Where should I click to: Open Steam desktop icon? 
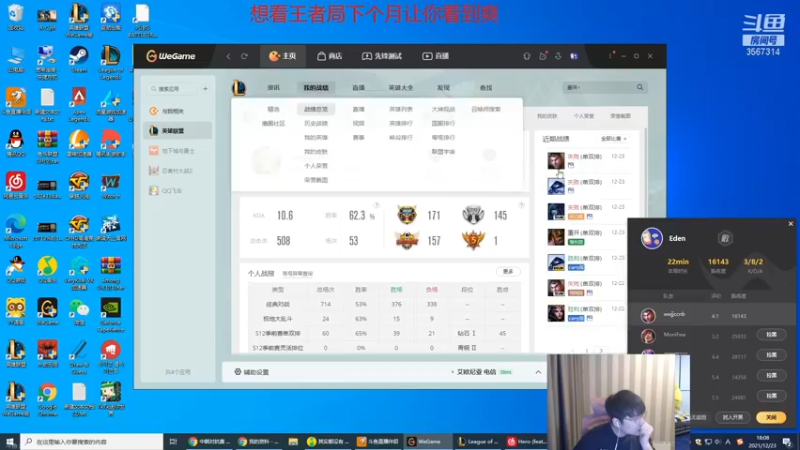[x=79, y=60]
